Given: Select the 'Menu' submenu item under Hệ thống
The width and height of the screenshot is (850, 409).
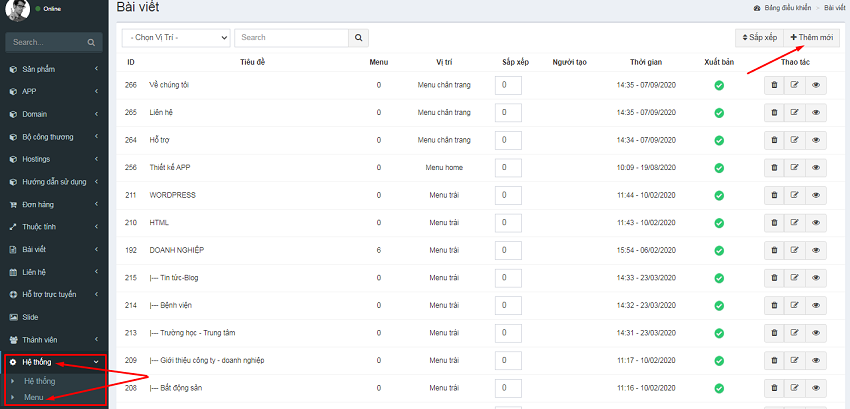Looking at the screenshot, I should 34,397.
